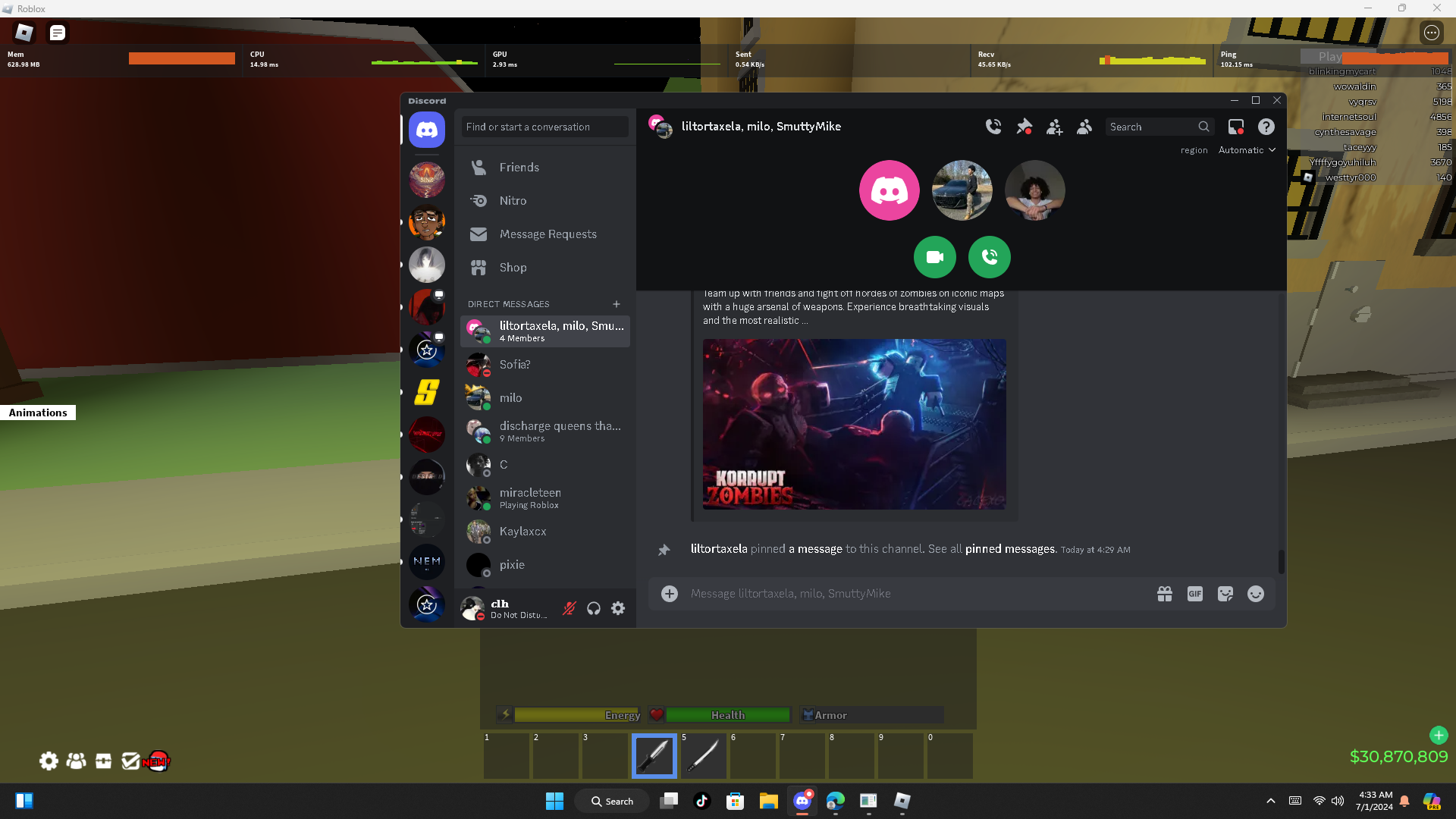1456x819 pixels.
Task: Open Microsoft Store from the taskbar
Action: tap(736, 801)
